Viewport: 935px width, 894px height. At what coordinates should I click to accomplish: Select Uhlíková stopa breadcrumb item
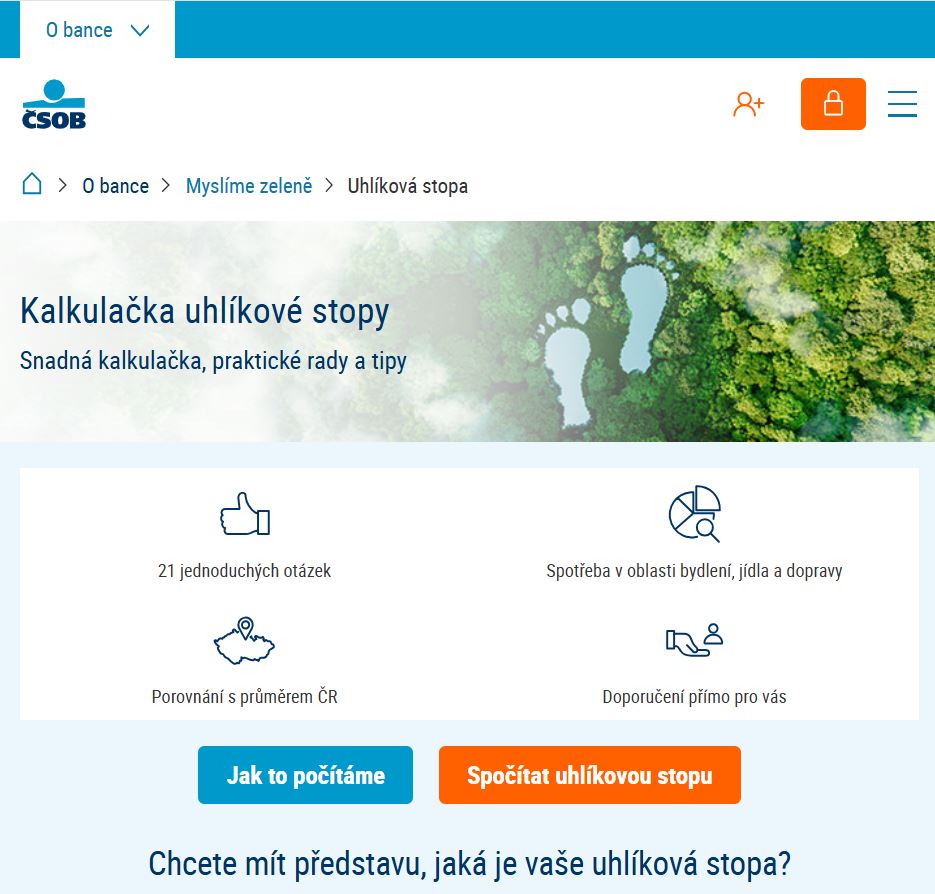click(408, 186)
